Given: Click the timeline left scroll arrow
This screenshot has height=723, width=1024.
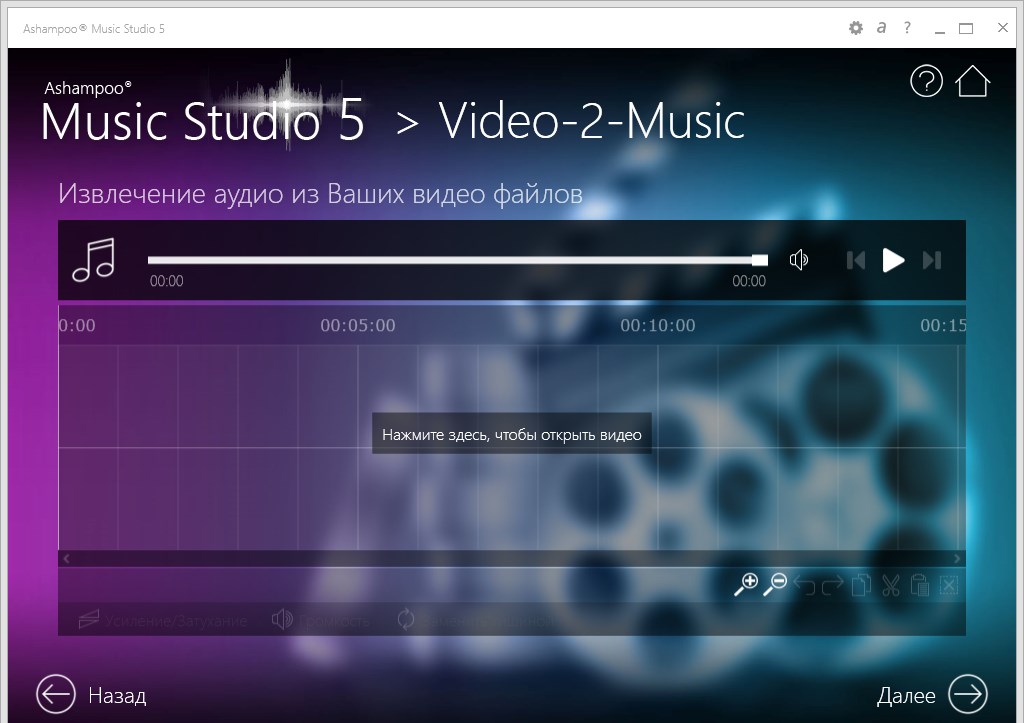Looking at the screenshot, I should click(x=66, y=558).
